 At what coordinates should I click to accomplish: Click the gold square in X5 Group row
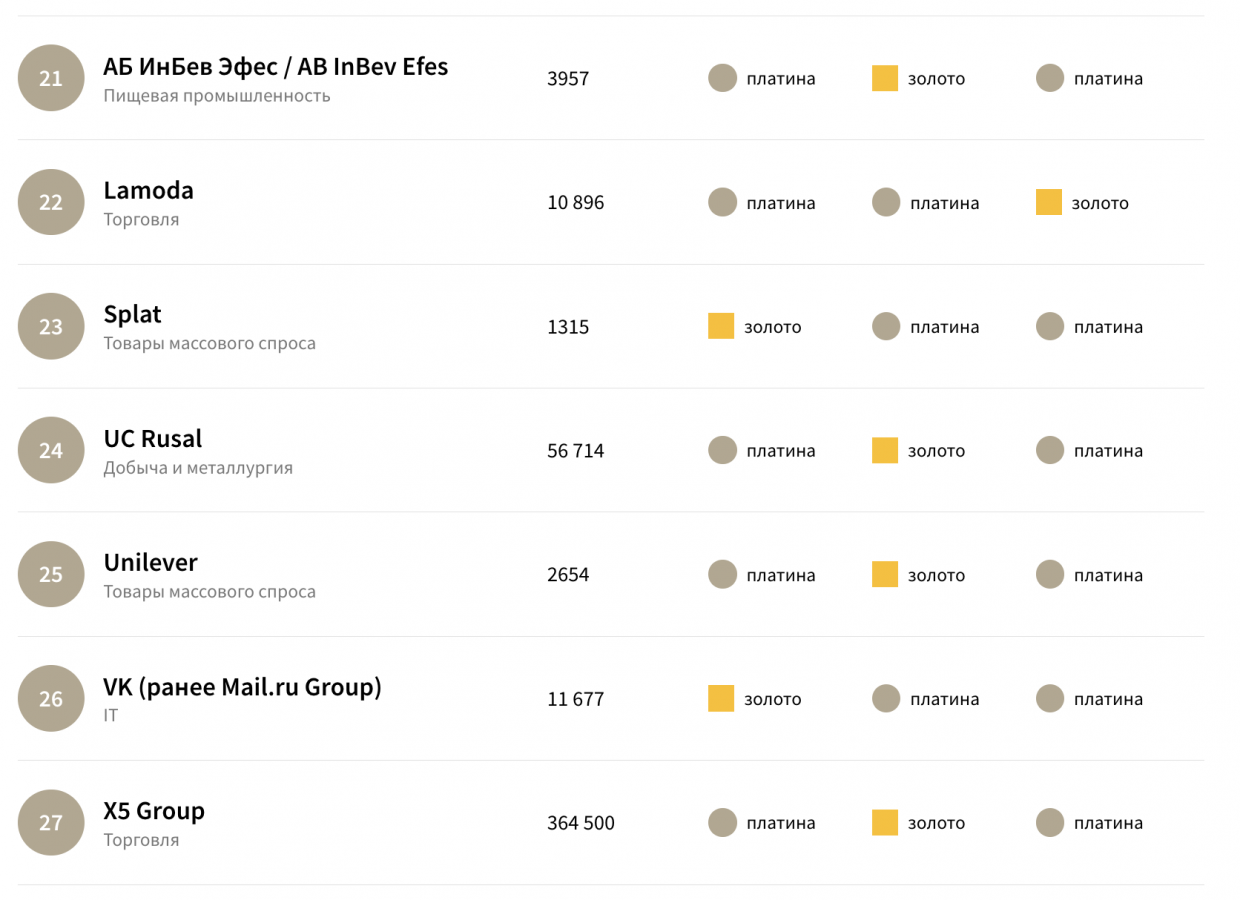pyautogui.click(x=885, y=822)
